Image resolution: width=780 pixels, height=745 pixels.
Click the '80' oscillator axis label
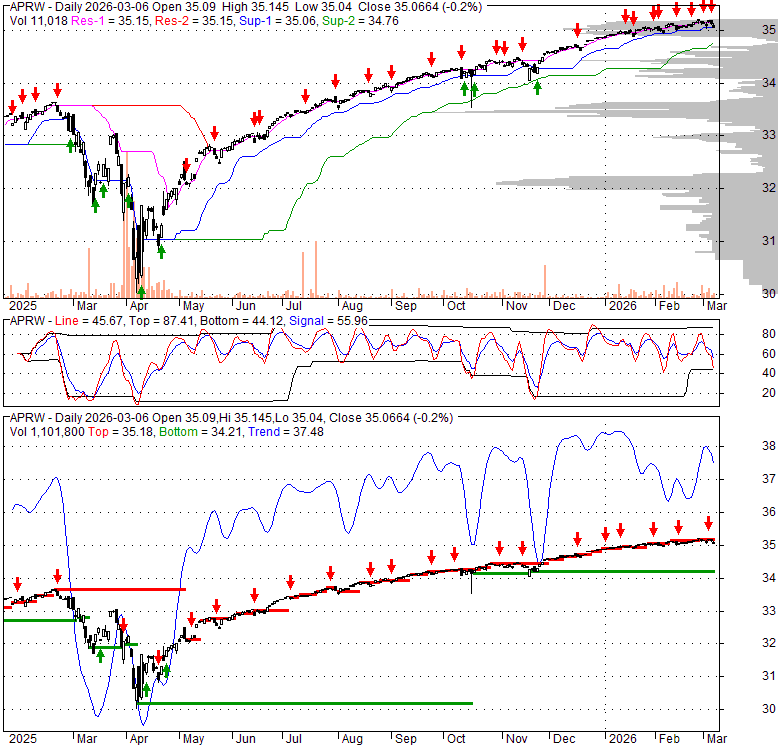tap(769, 334)
